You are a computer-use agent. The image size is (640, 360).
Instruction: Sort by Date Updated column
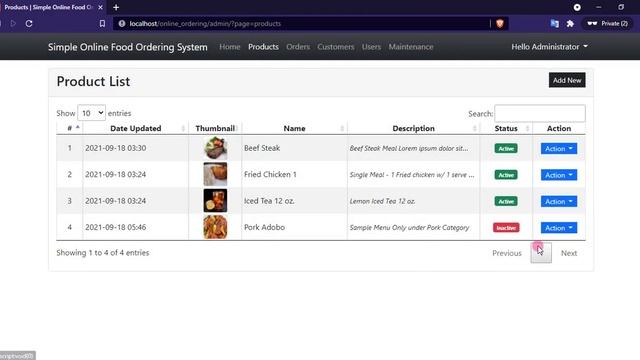[x=136, y=128]
